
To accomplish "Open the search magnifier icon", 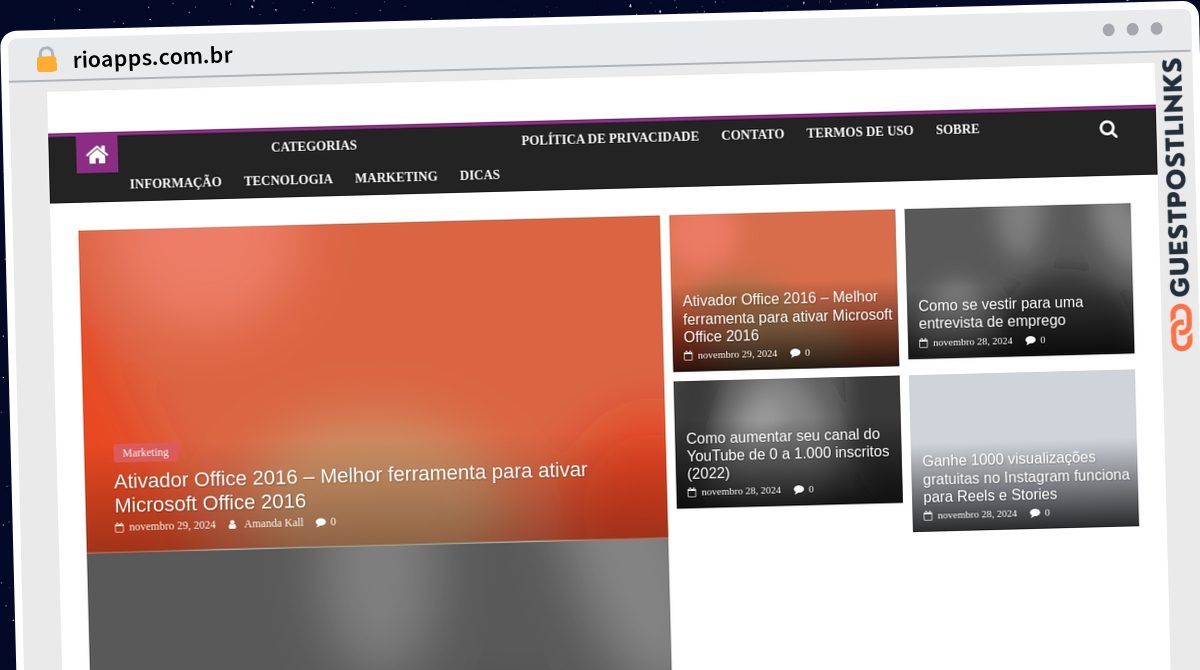I will (x=1108, y=129).
